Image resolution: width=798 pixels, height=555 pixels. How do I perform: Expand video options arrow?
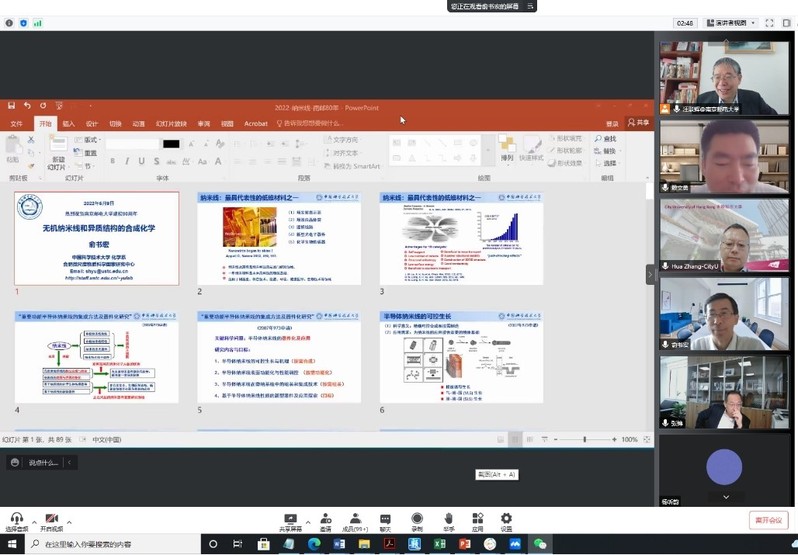69,522
